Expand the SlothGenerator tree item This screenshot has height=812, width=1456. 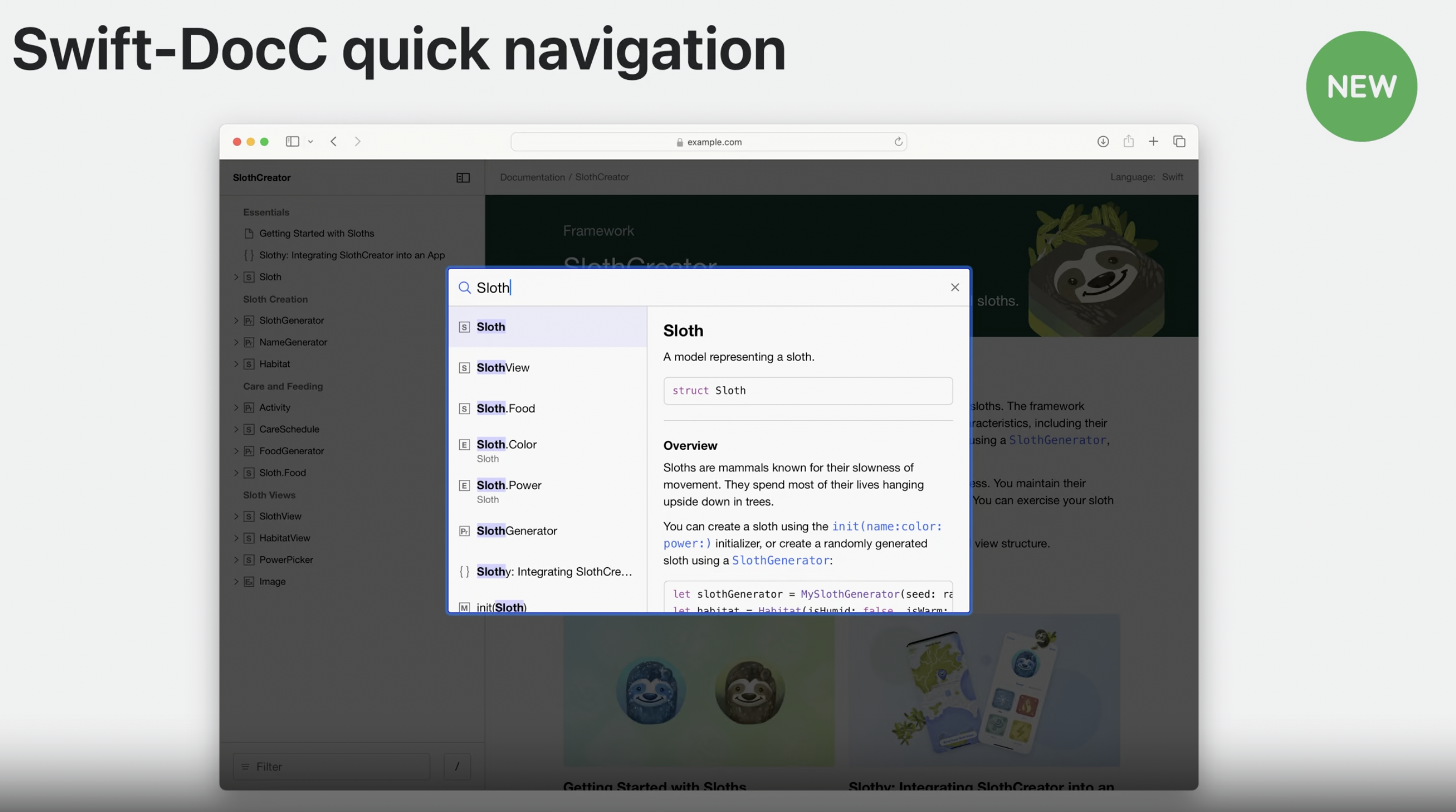point(236,320)
